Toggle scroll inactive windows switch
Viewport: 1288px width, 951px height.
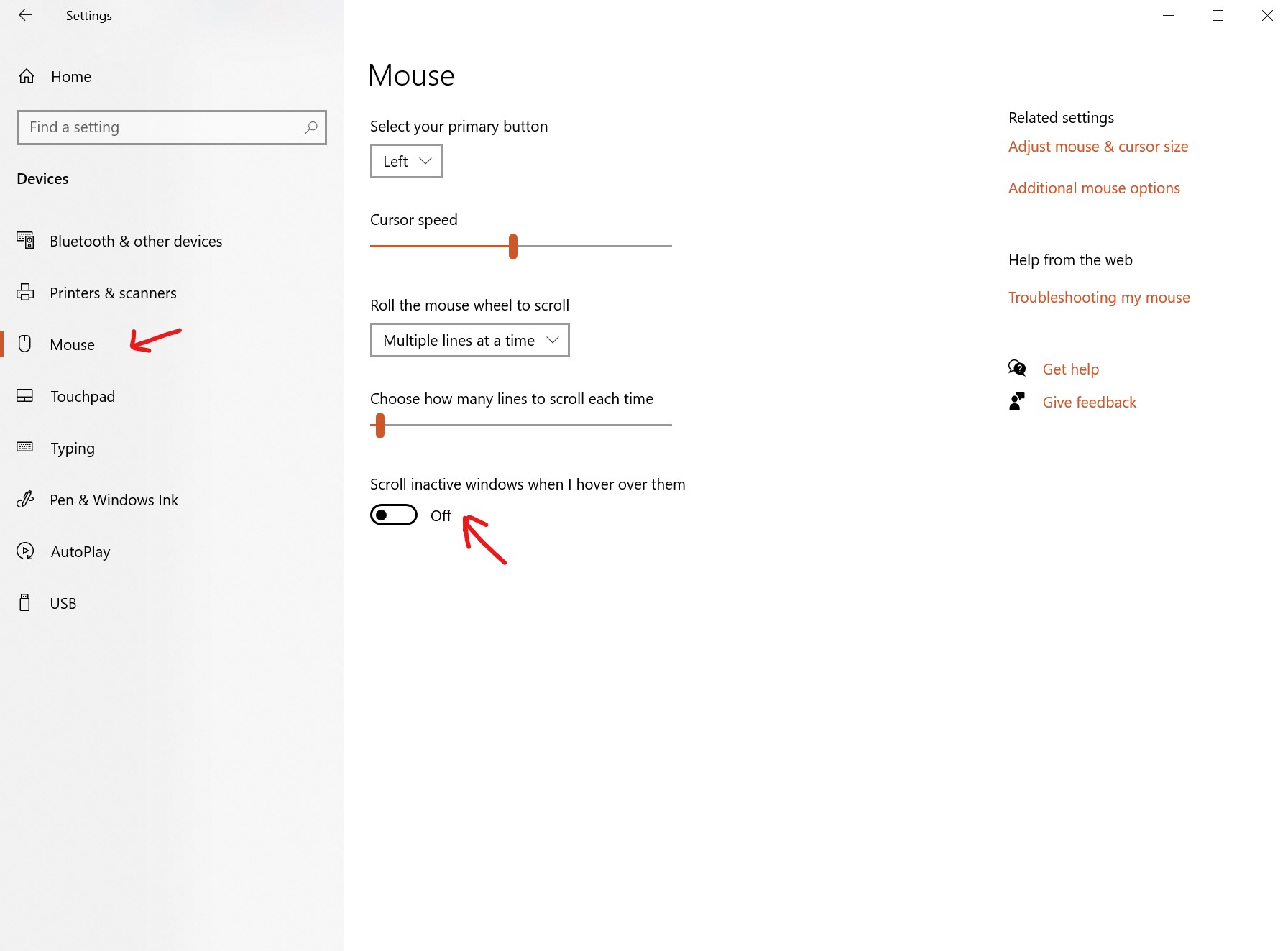click(x=393, y=515)
